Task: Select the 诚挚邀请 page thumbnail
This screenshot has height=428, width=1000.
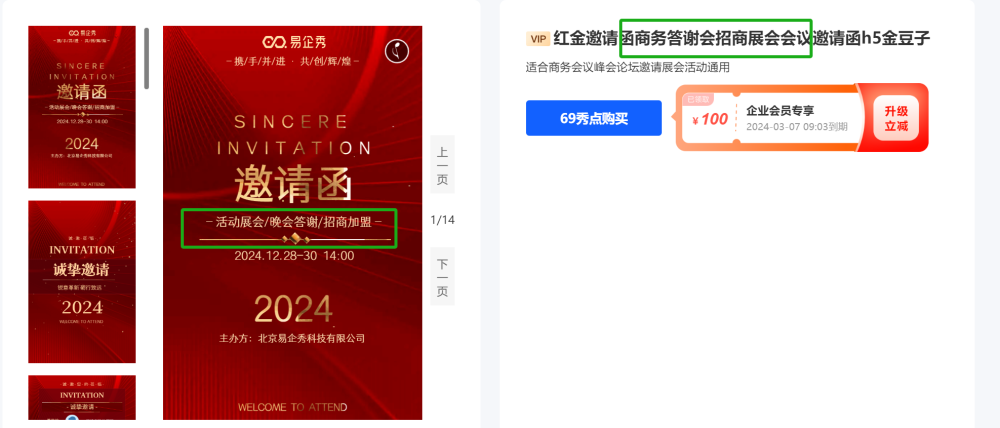Action: click(x=82, y=282)
